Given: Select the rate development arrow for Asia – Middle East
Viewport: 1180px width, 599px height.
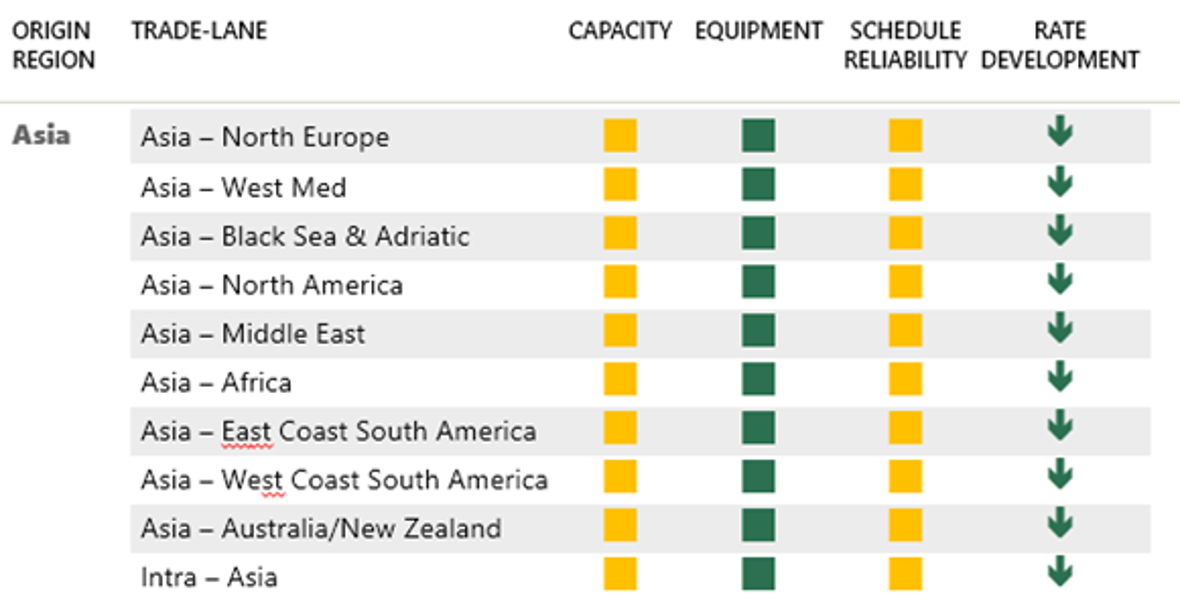Looking at the screenshot, I should point(1060,327).
